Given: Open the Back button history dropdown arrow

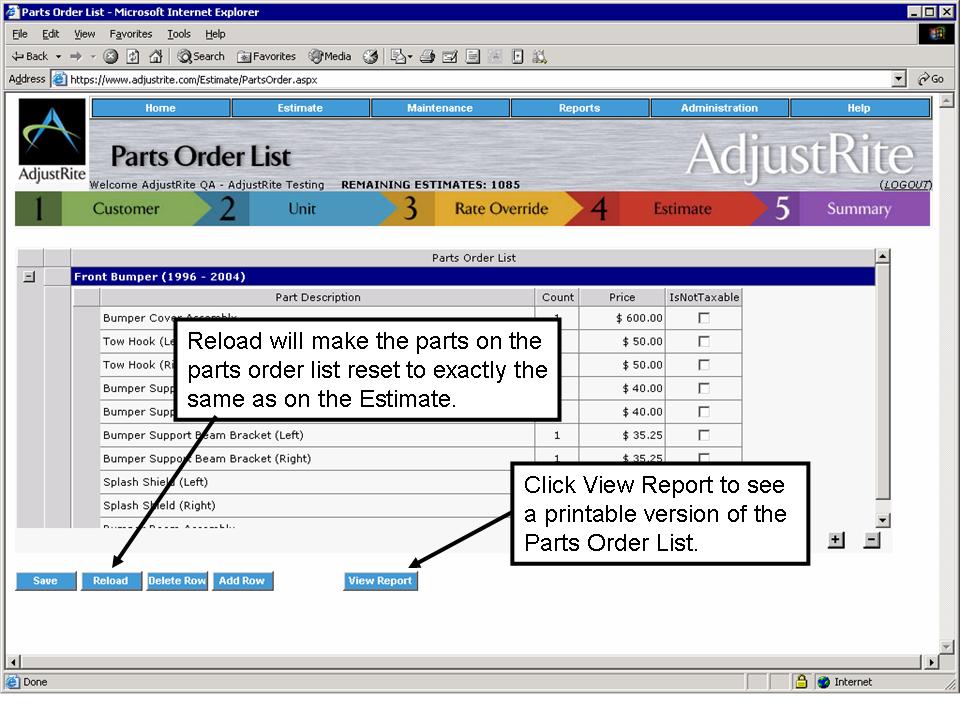Looking at the screenshot, I should pyautogui.click(x=59, y=56).
